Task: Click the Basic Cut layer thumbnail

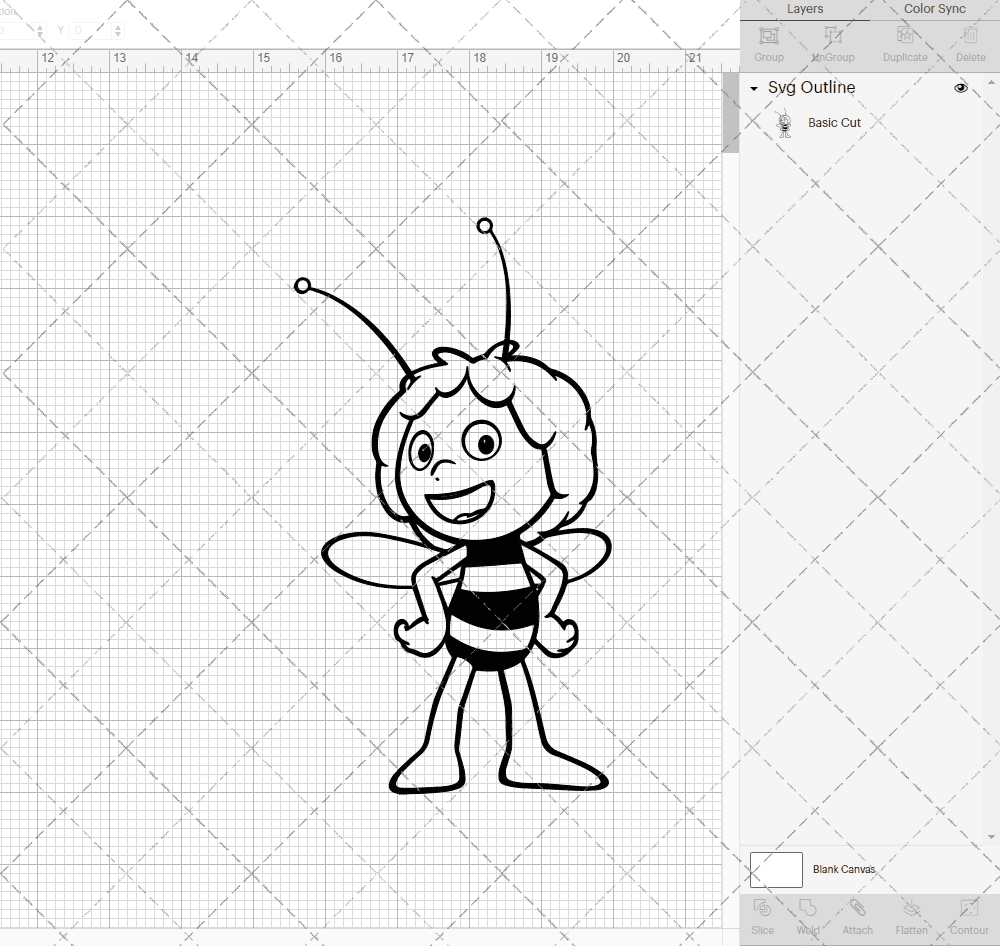Action: (785, 122)
